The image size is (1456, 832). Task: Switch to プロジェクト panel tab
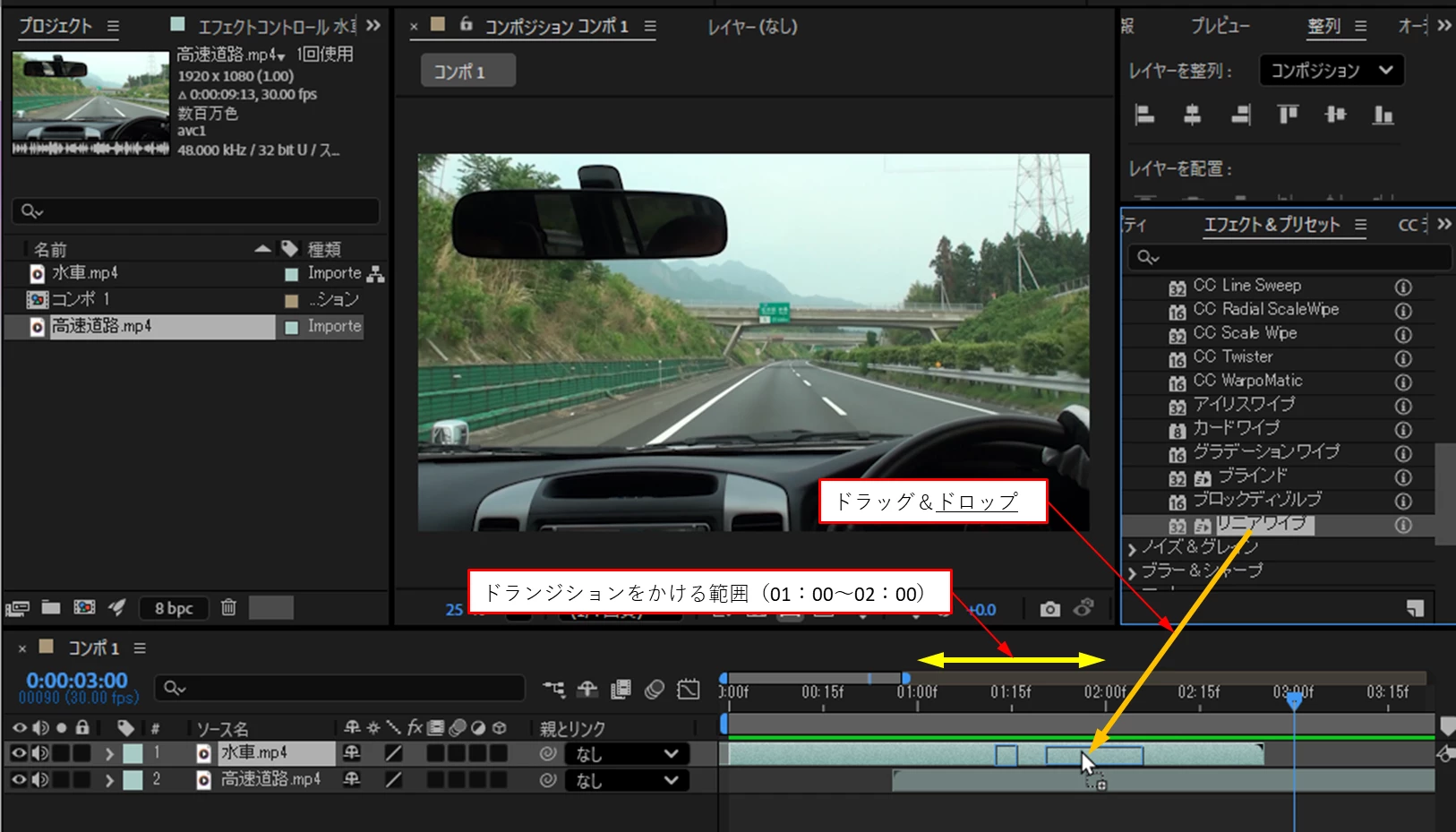tap(56, 26)
